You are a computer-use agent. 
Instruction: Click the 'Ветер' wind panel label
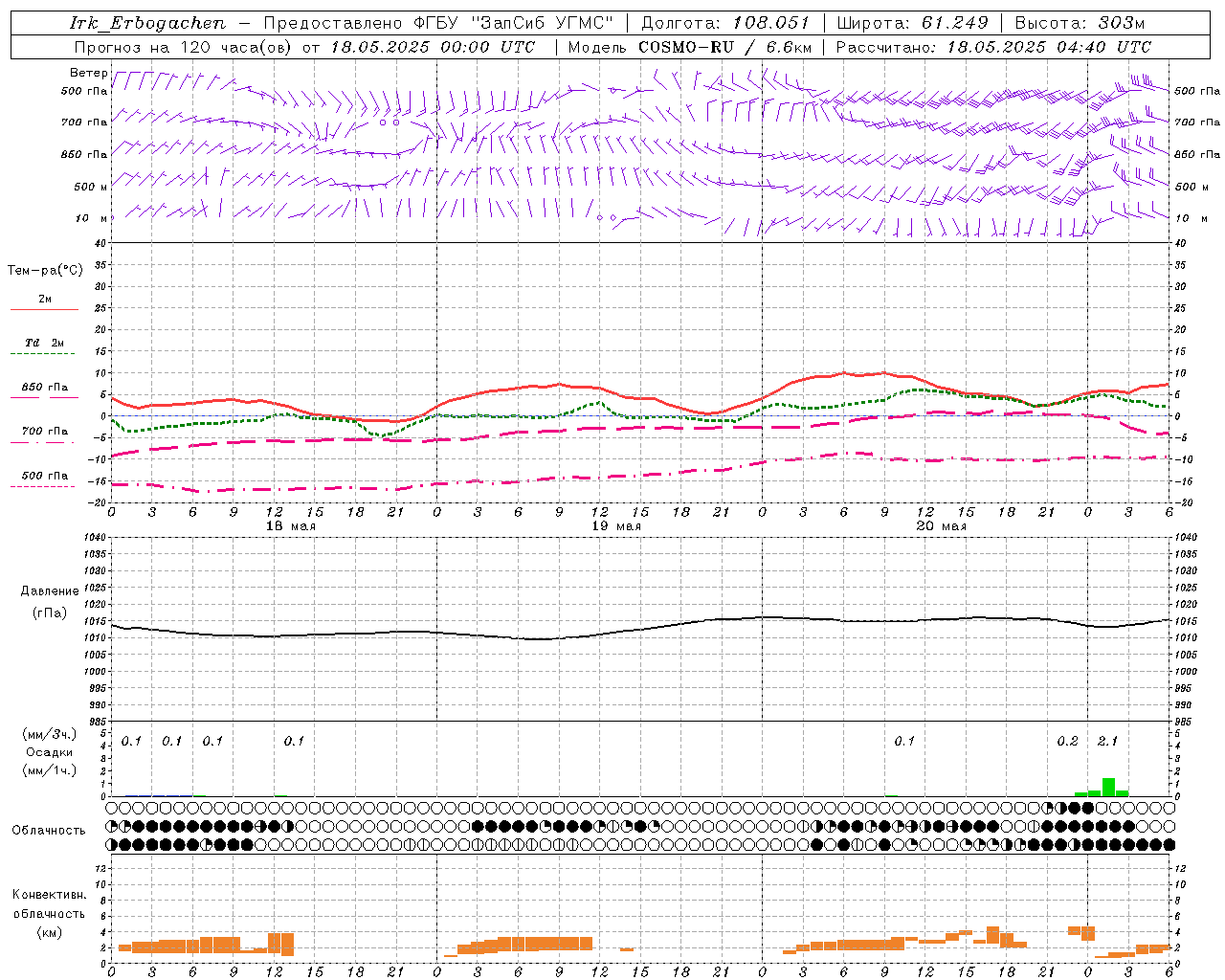[x=88, y=73]
